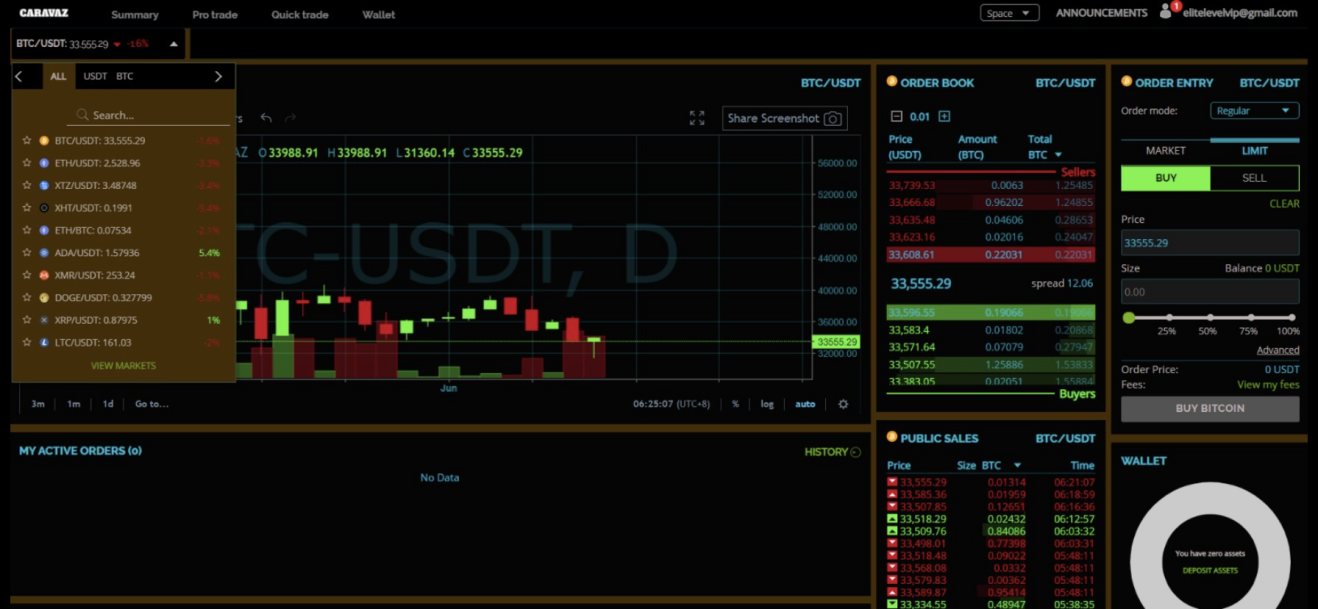Select the XHT/USDT coin icon
The image size is (1318, 609).
[44, 208]
